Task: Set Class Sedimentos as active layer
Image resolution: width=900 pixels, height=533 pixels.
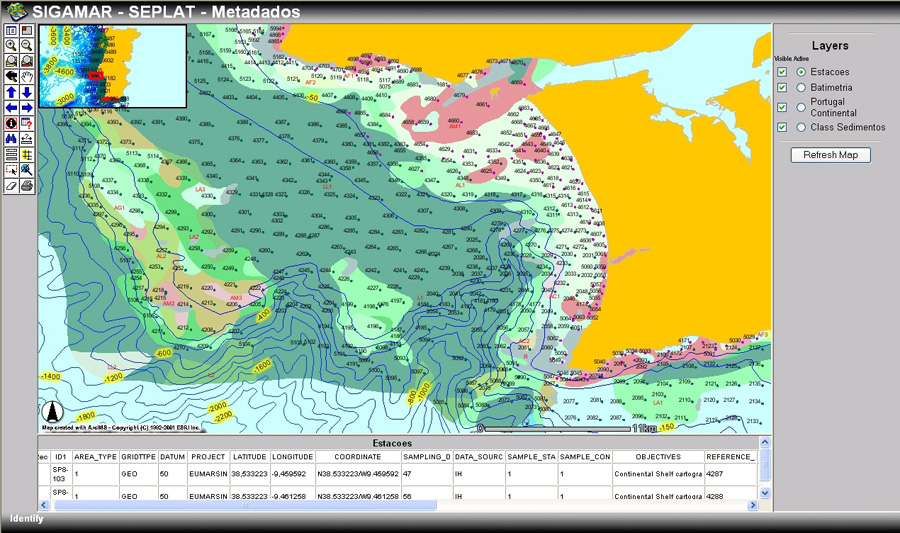Action: (x=801, y=127)
